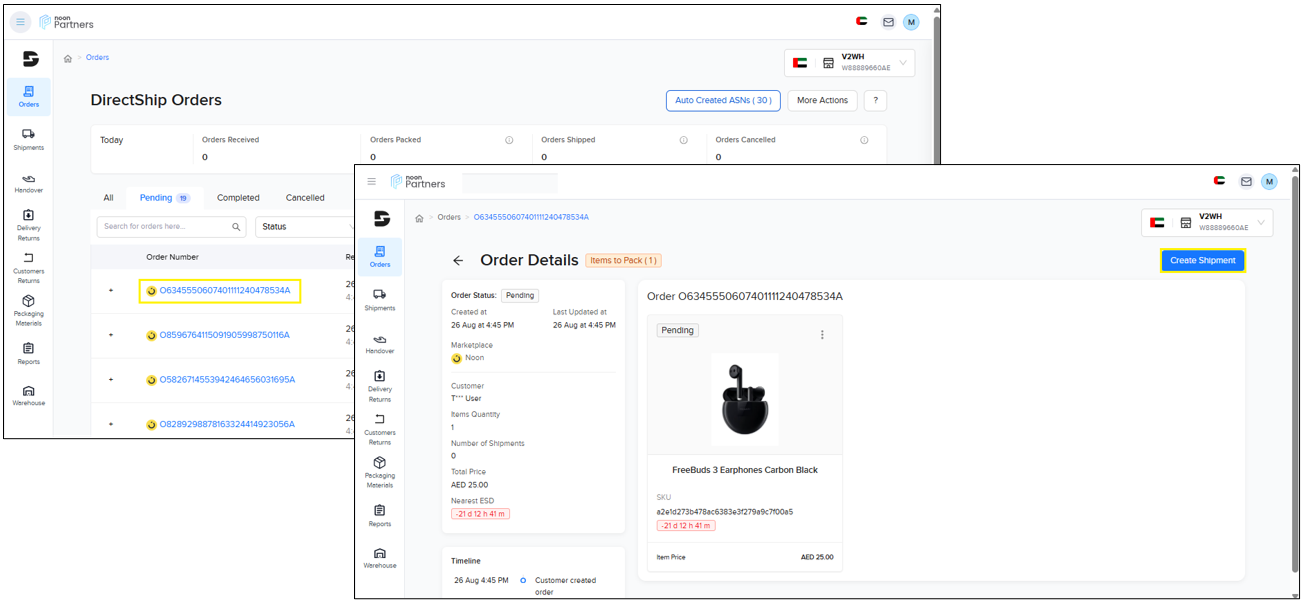The image size is (1304, 602).
Task: Click the Orders breadcrumb in the DirectShip Orders window
Action: [97, 58]
